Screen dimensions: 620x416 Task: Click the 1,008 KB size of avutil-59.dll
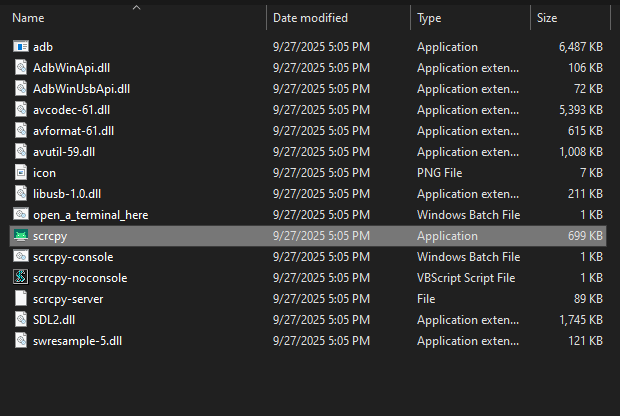click(580, 152)
